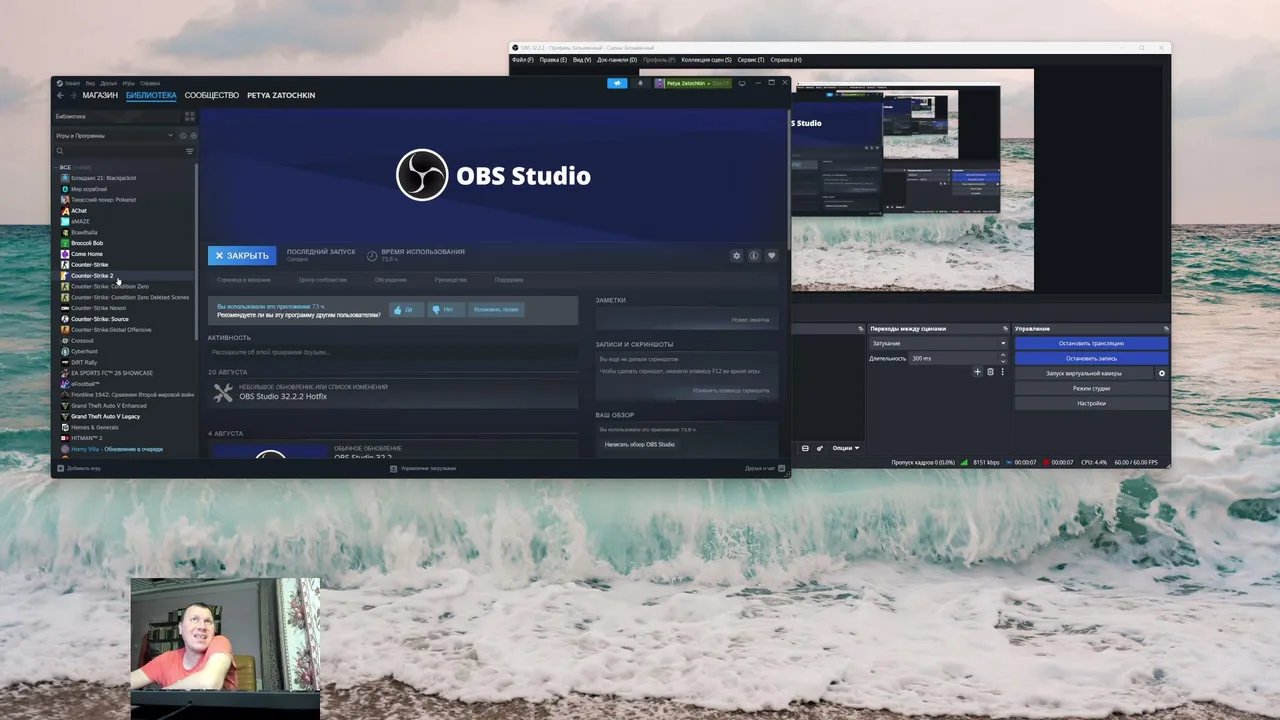The image size is (1280, 720).
Task: Open 'Настройки' button in OBS controls
Action: click(x=1091, y=403)
